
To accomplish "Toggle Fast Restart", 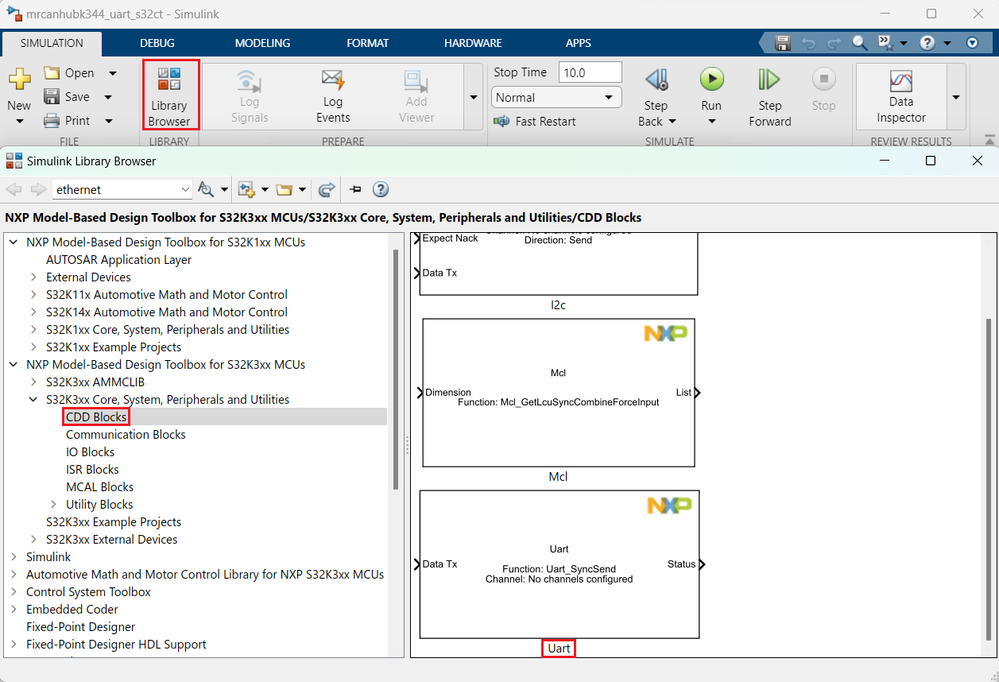I will tap(535, 121).
